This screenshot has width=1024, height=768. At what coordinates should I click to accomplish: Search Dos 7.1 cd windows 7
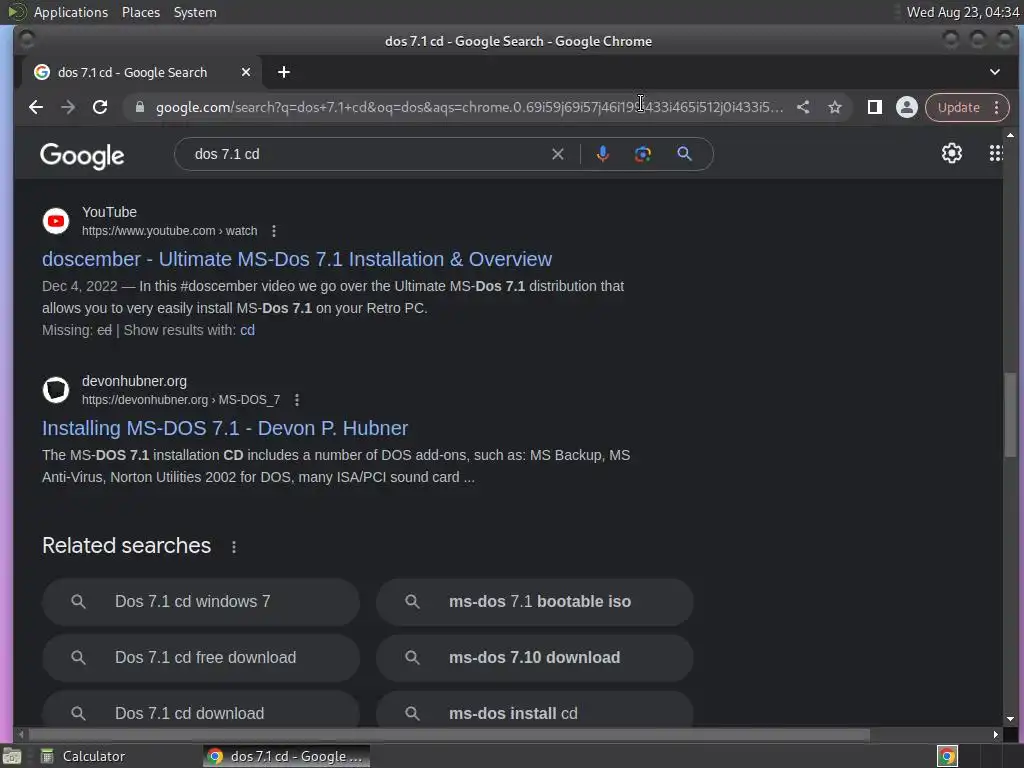click(x=201, y=601)
